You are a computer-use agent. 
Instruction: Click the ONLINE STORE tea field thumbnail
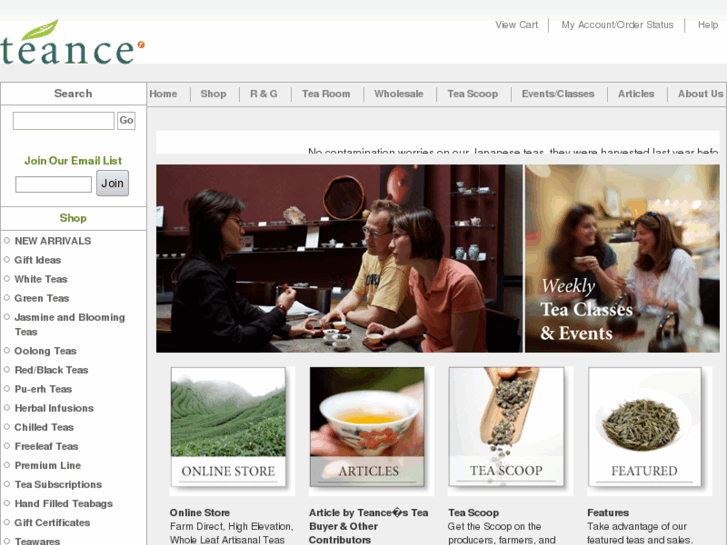pyautogui.click(x=228, y=427)
